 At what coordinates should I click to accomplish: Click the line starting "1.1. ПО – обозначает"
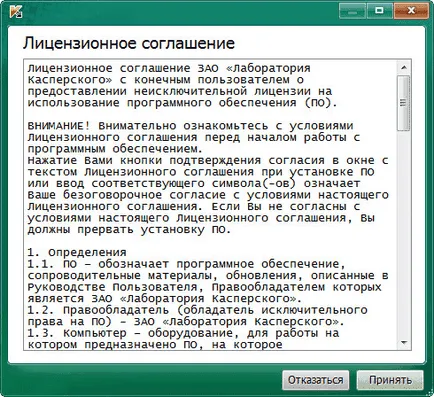[186, 264]
